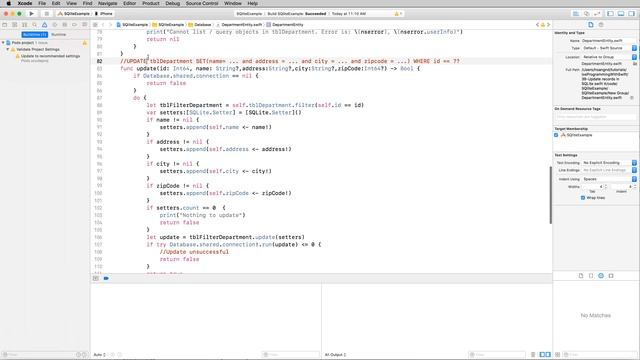Open Location Relative to Group dropdown
This screenshot has height=360, width=640.
pyautogui.click(x=609, y=57)
